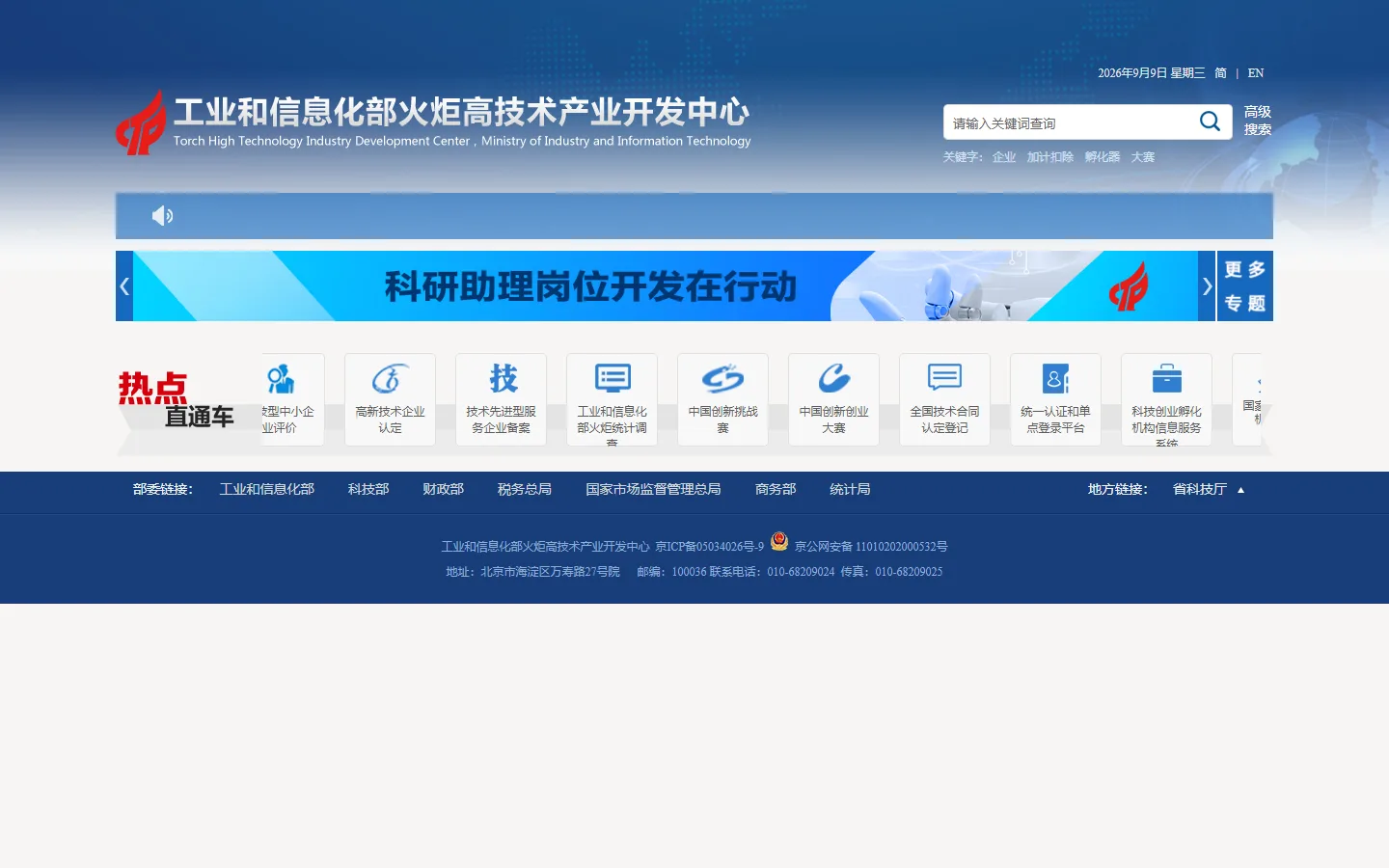Open 科技创业孵化机构信息服务系统 icon tile
This screenshot has height=868, width=1389.
[x=1166, y=399]
